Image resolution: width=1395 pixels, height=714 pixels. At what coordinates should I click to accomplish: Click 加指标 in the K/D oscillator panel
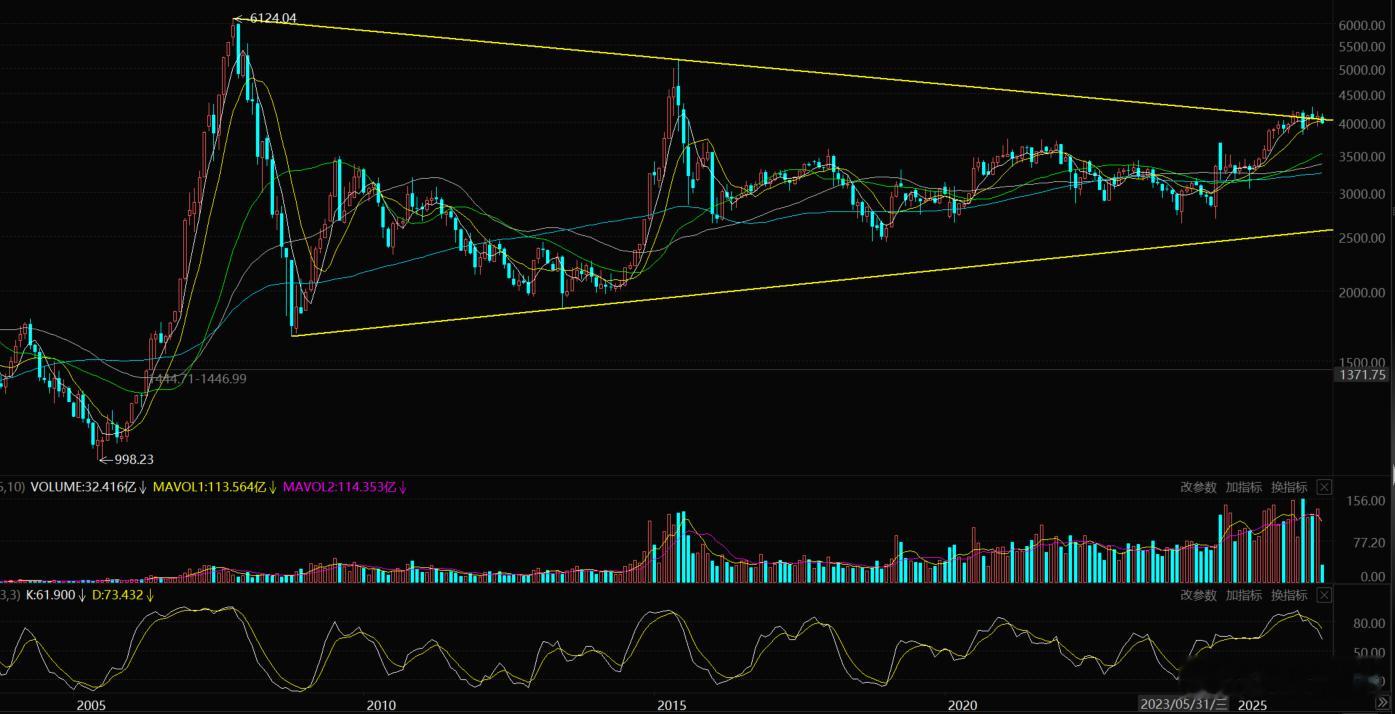click(x=1243, y=595)
